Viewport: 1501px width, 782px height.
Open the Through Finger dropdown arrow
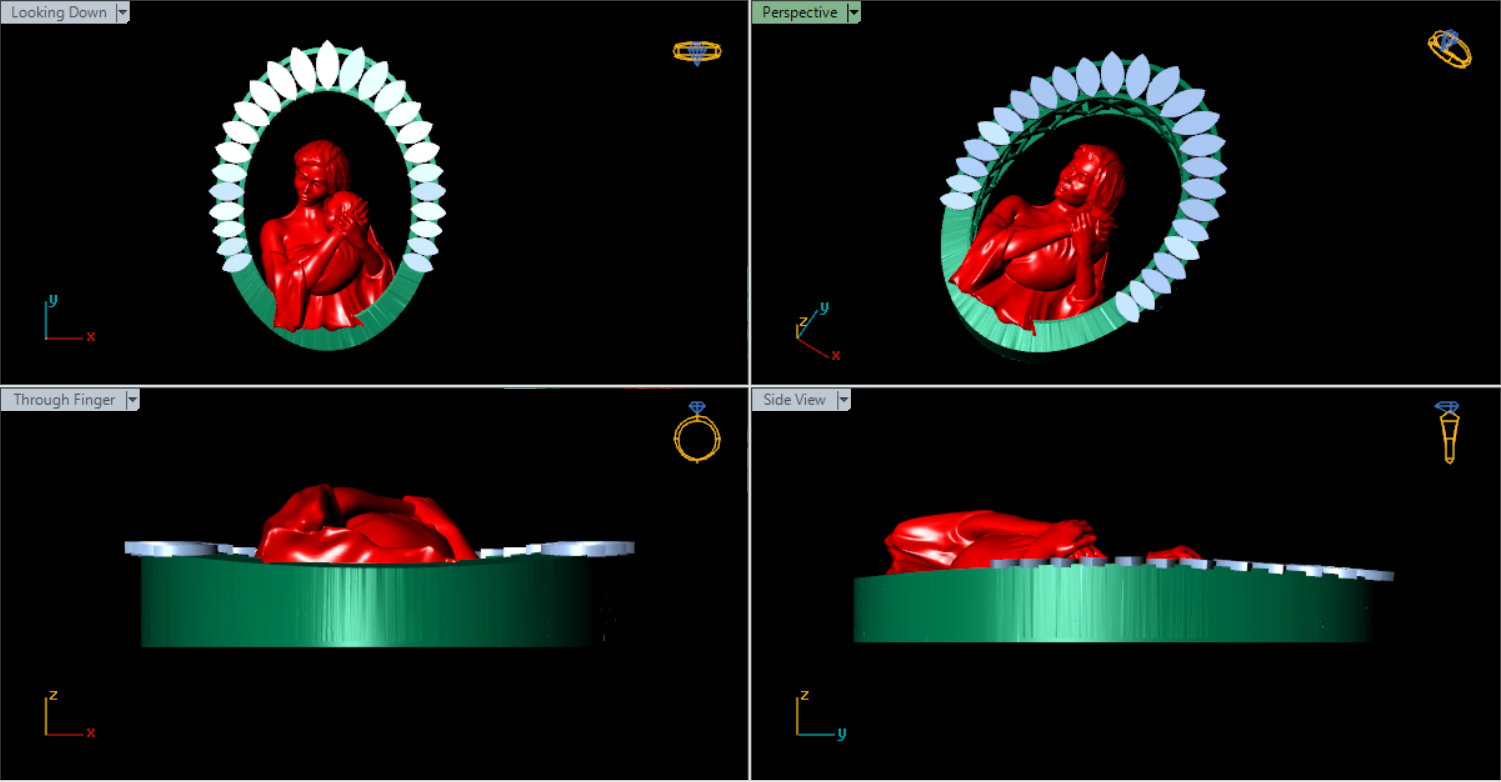[132, 400]
